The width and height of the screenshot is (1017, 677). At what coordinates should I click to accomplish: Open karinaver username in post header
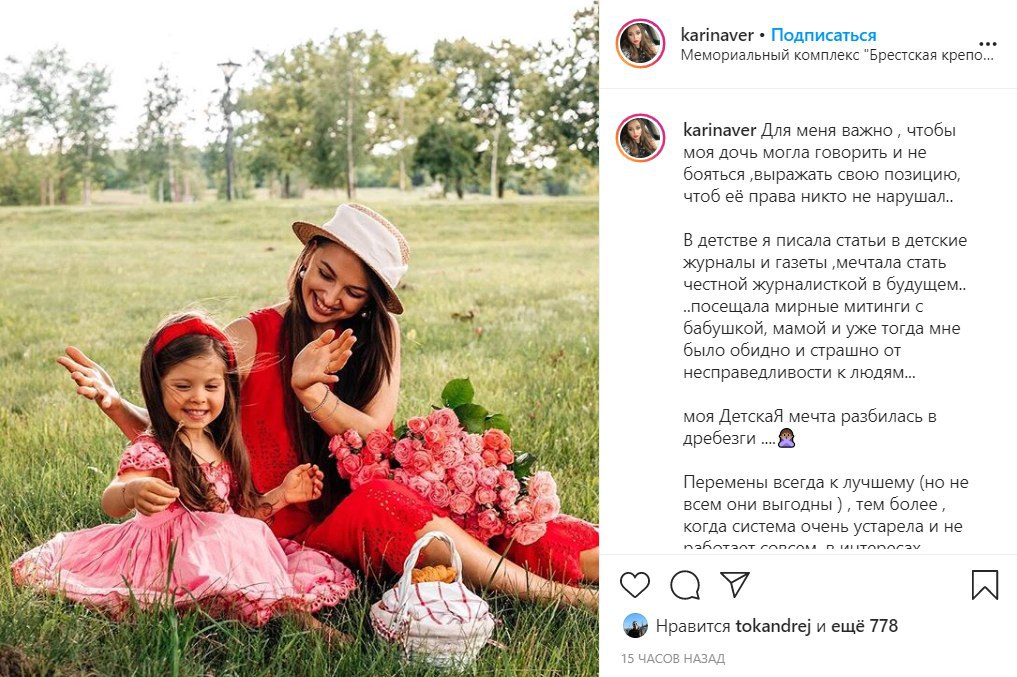coord(717,35)
